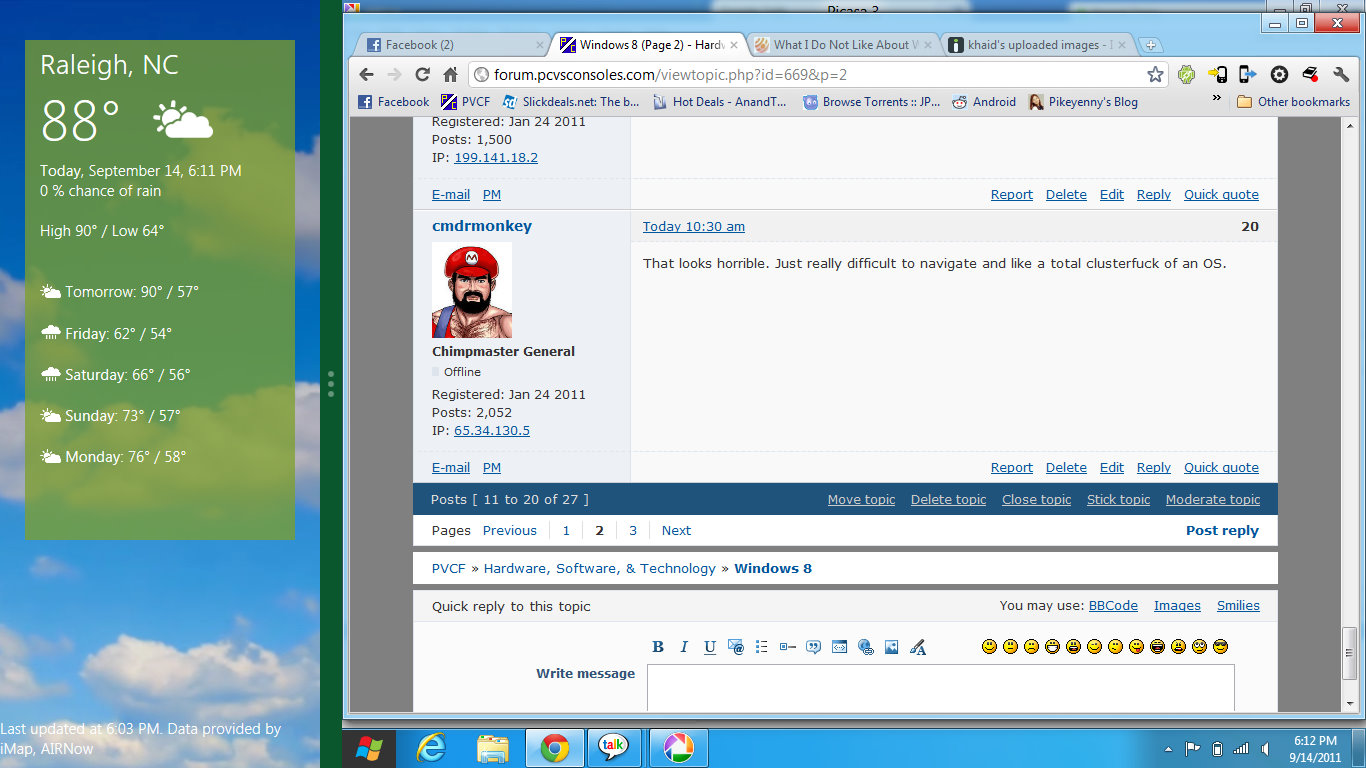Open the PVCF bookmark in the bookmarks bar
This screenshot has width=1366, height=768.
[465, 102]
